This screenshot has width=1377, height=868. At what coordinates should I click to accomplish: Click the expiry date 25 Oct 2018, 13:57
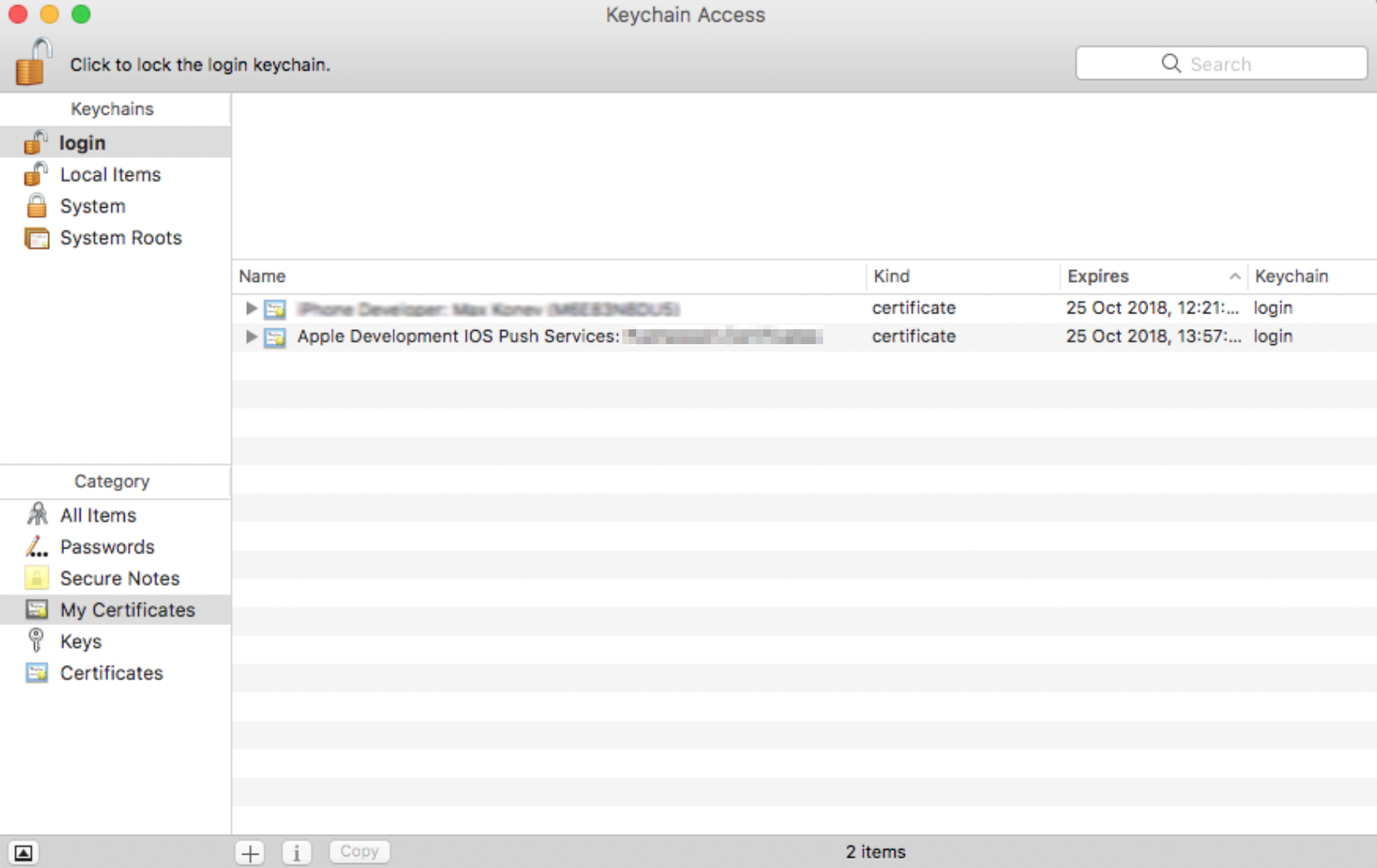[1152, 337]
